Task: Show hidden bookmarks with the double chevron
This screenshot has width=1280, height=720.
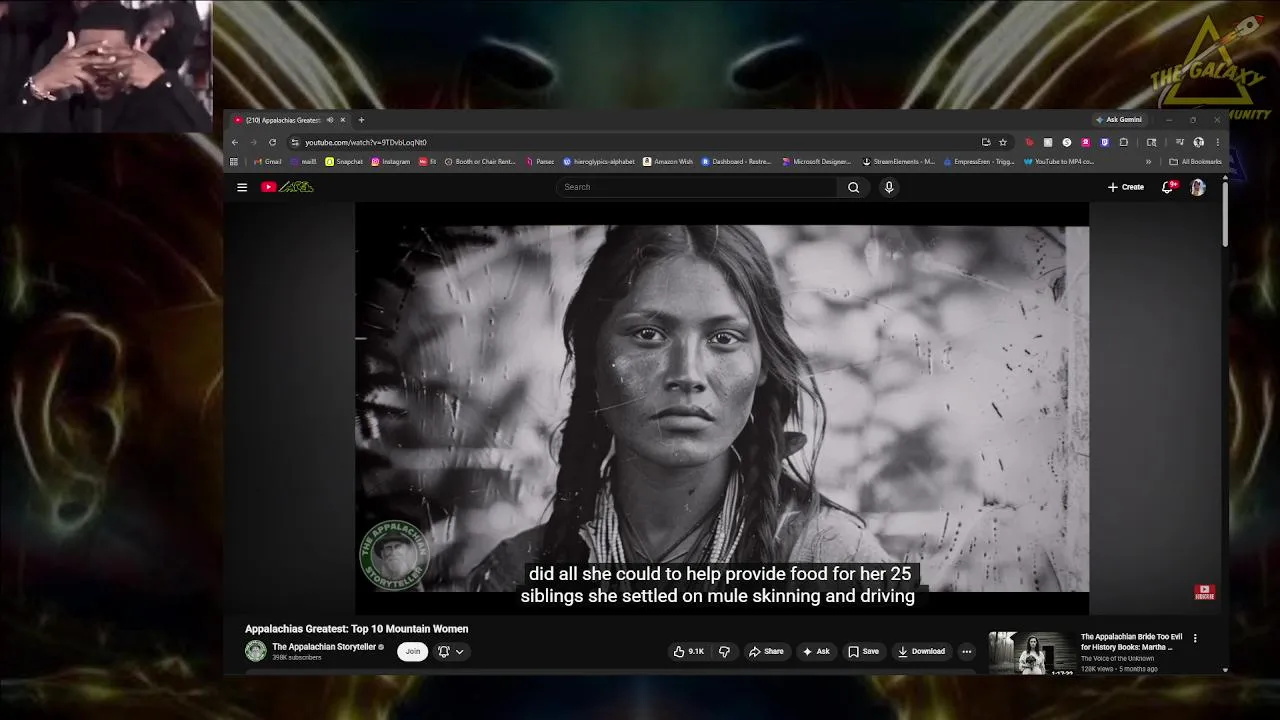Action: click(1148, 161)
